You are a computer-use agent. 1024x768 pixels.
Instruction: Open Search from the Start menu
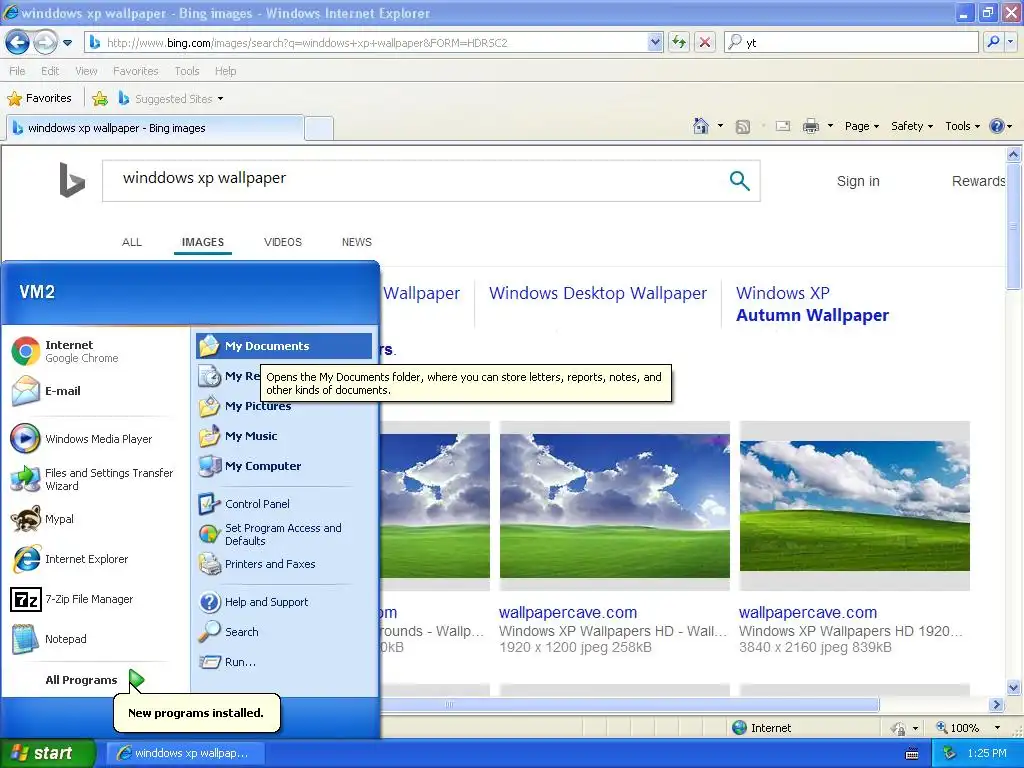(284, 632)
